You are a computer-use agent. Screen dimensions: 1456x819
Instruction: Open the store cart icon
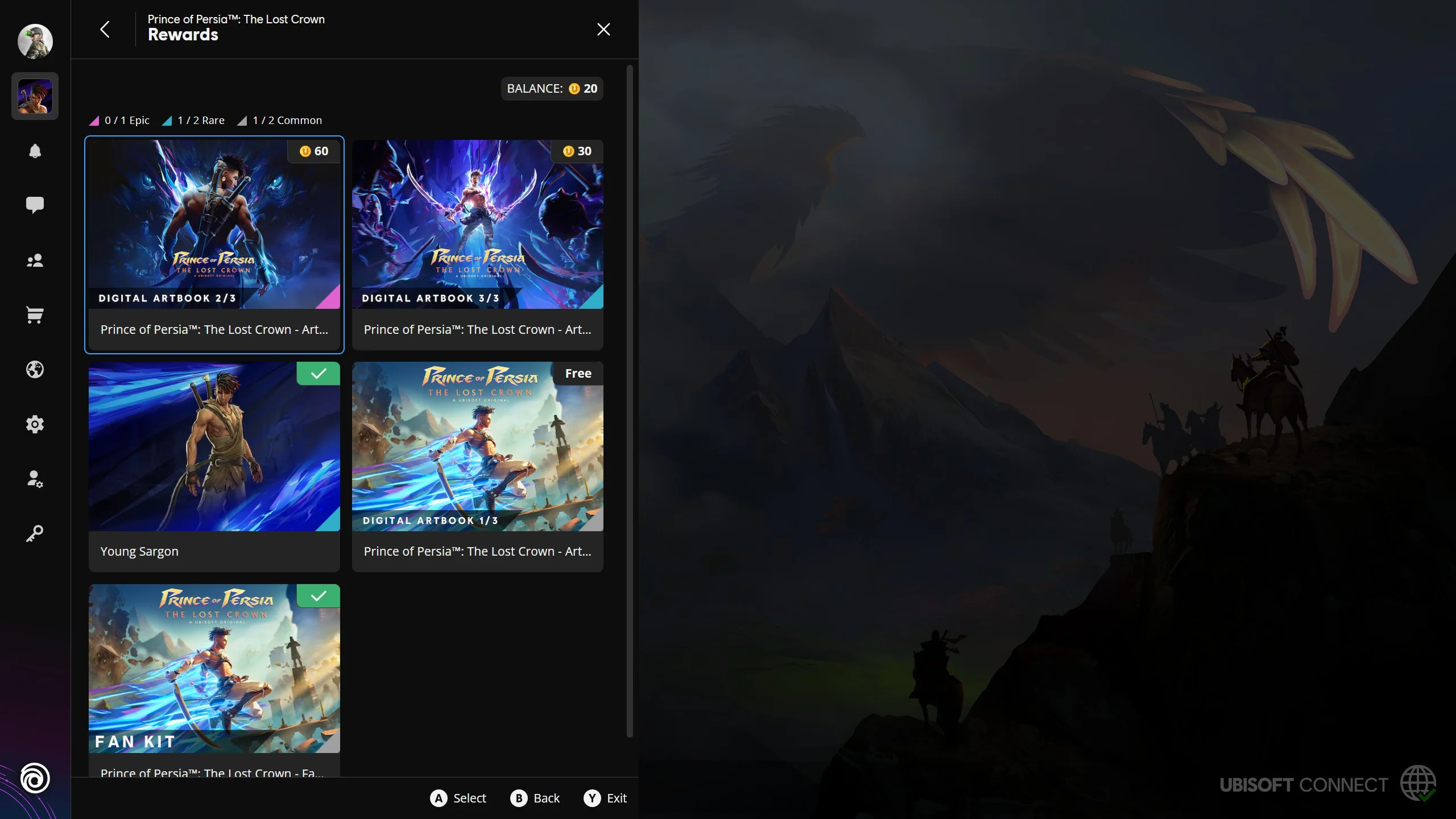pos(35,315)
